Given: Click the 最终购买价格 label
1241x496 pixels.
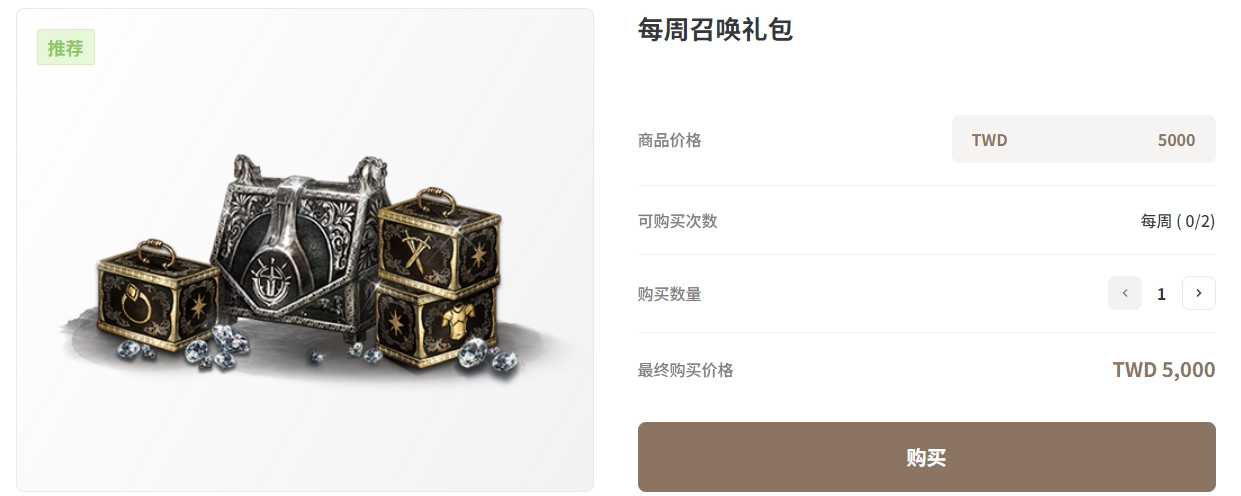Looking at the screenshot, I should [686, 370].
